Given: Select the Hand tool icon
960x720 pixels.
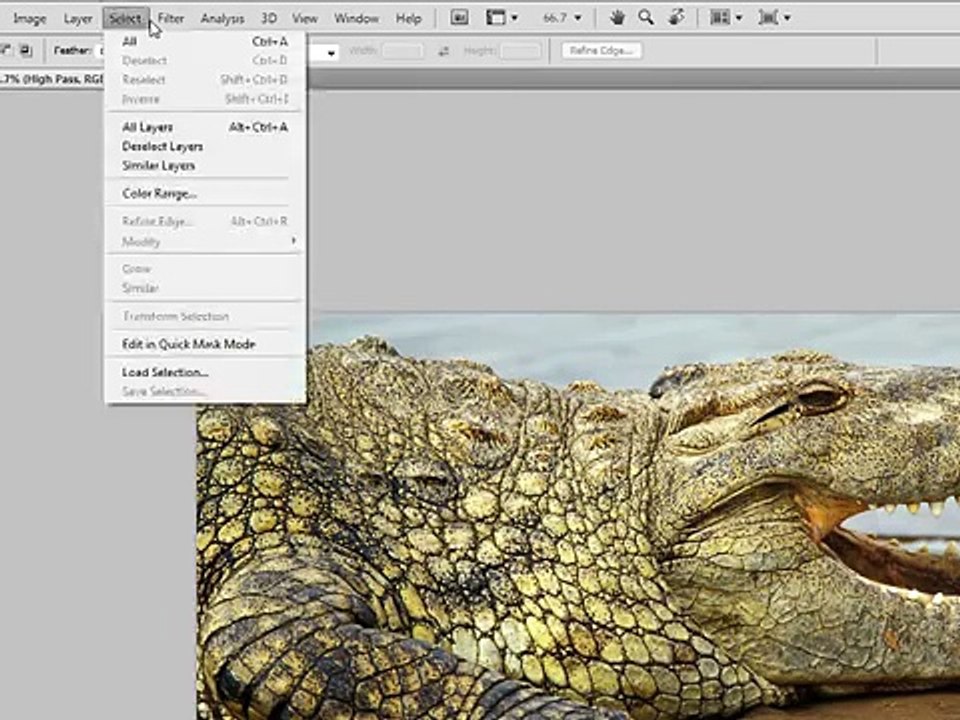Looking at the screenshot, I should click(x=617, y=18).
